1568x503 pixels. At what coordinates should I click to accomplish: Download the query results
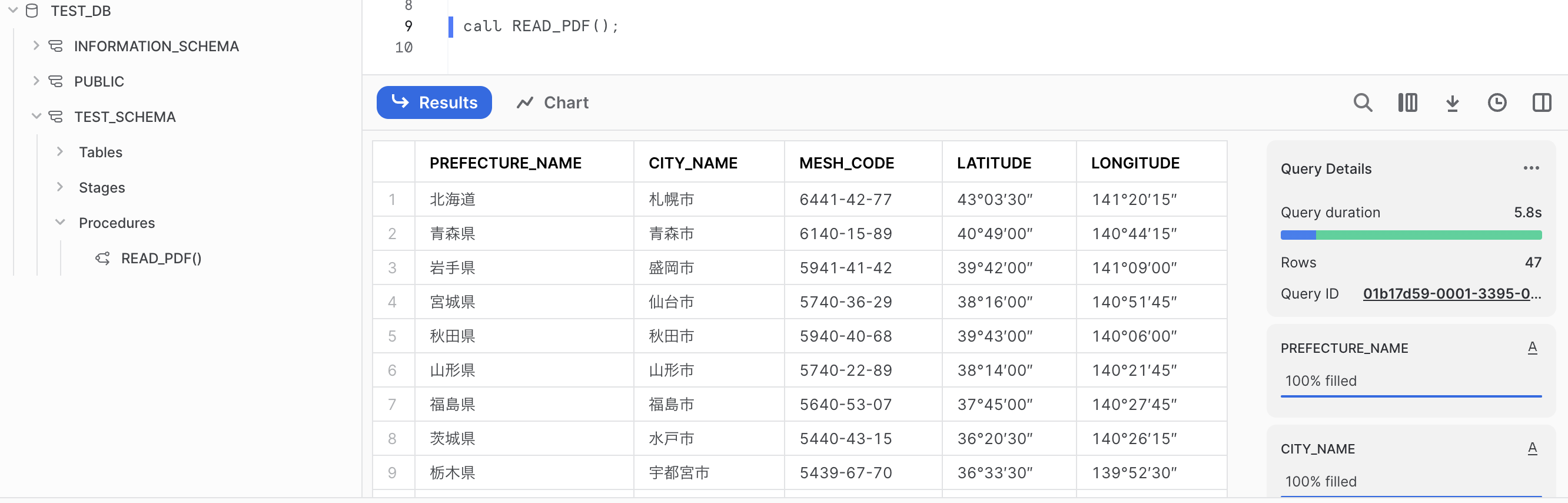[x=1453, y=102]
